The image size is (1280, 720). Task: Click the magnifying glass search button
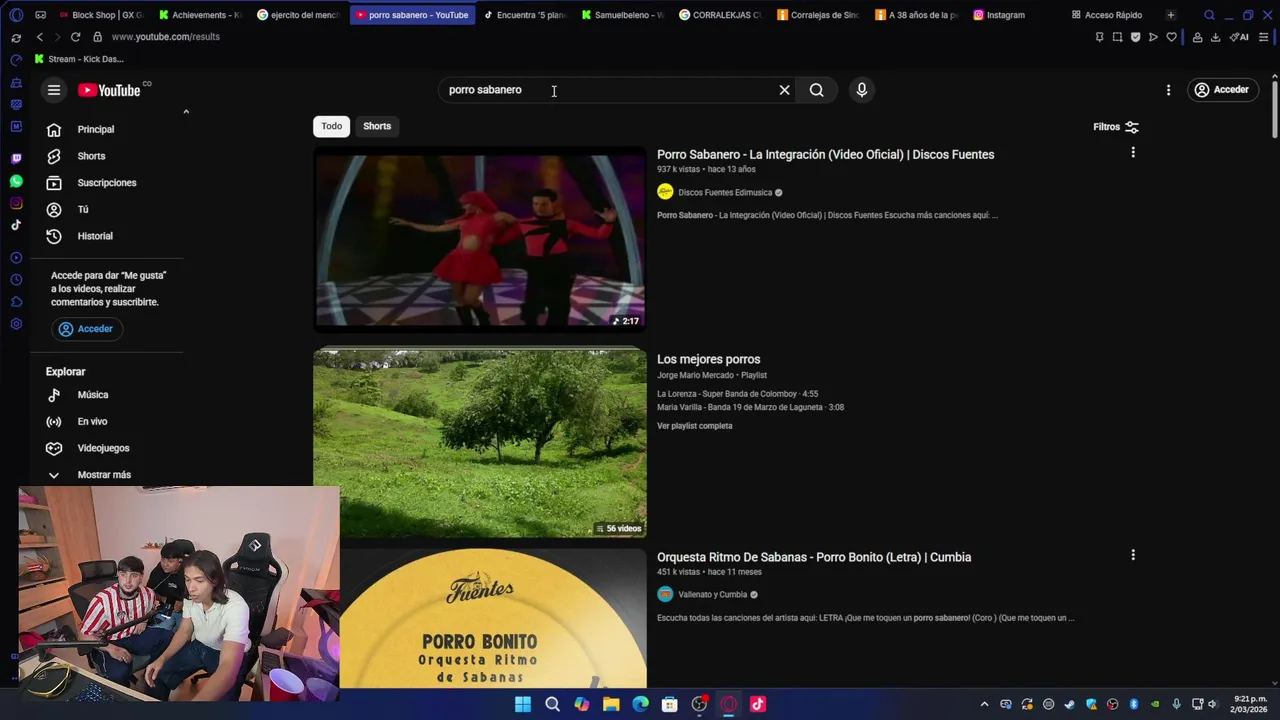click(817, 90)
